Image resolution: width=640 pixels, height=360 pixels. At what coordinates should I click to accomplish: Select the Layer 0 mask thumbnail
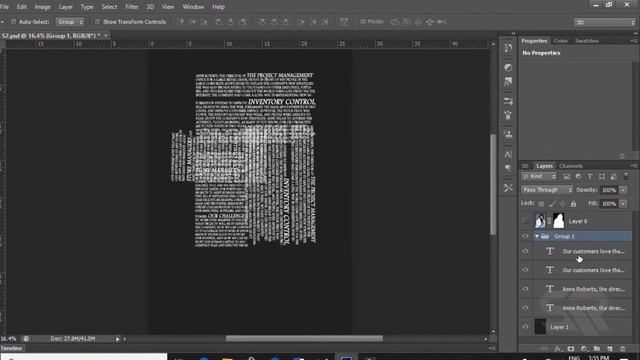point(559,221)
